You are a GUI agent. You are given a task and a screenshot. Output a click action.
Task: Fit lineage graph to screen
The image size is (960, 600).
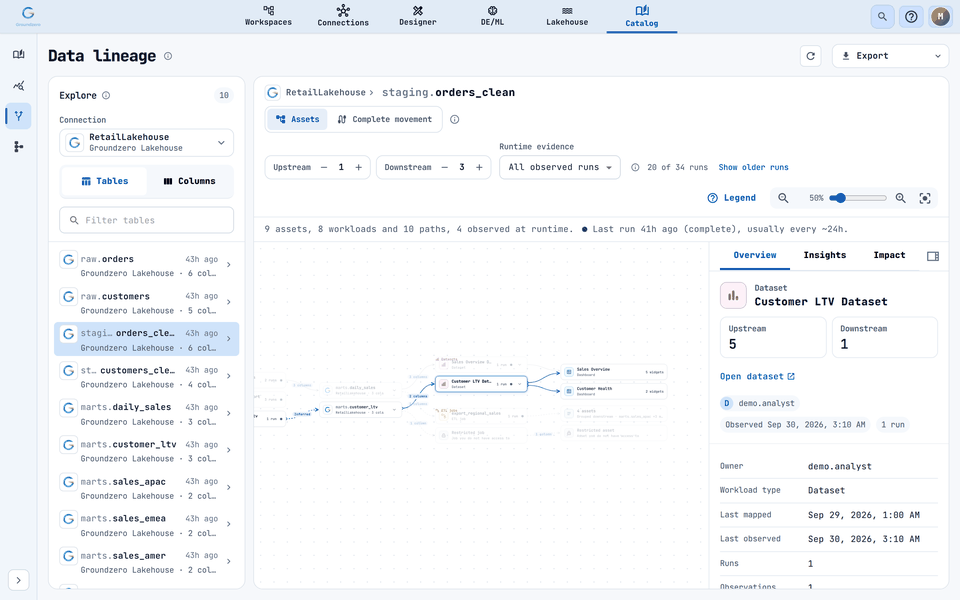[x=925, y=198]
